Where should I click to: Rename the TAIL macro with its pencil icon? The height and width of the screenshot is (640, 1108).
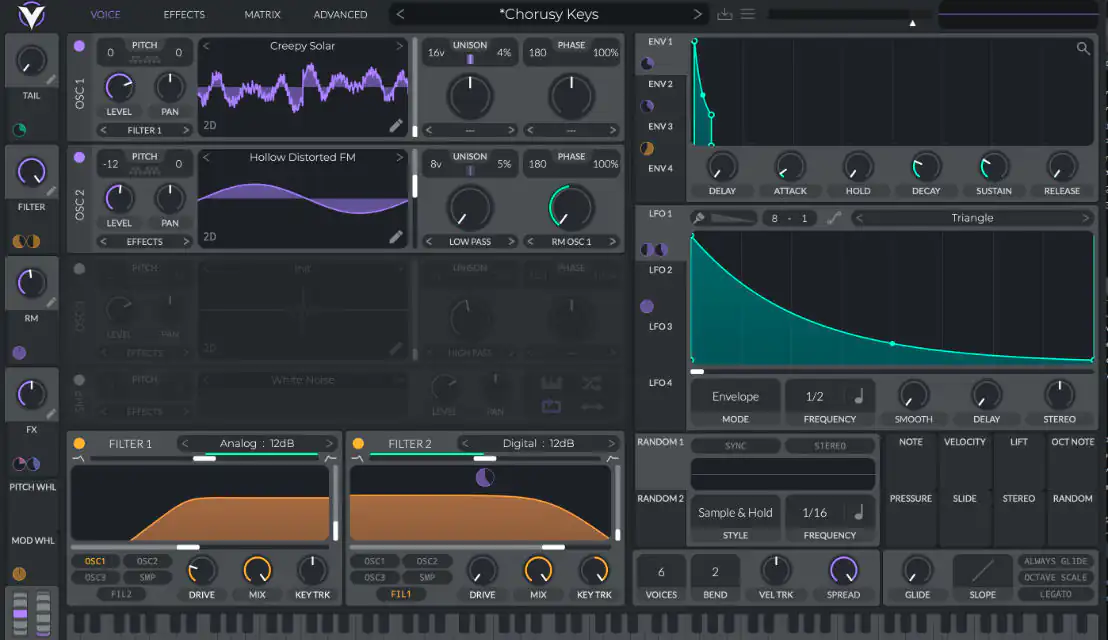pyautogui.click(x=51, y=79)
